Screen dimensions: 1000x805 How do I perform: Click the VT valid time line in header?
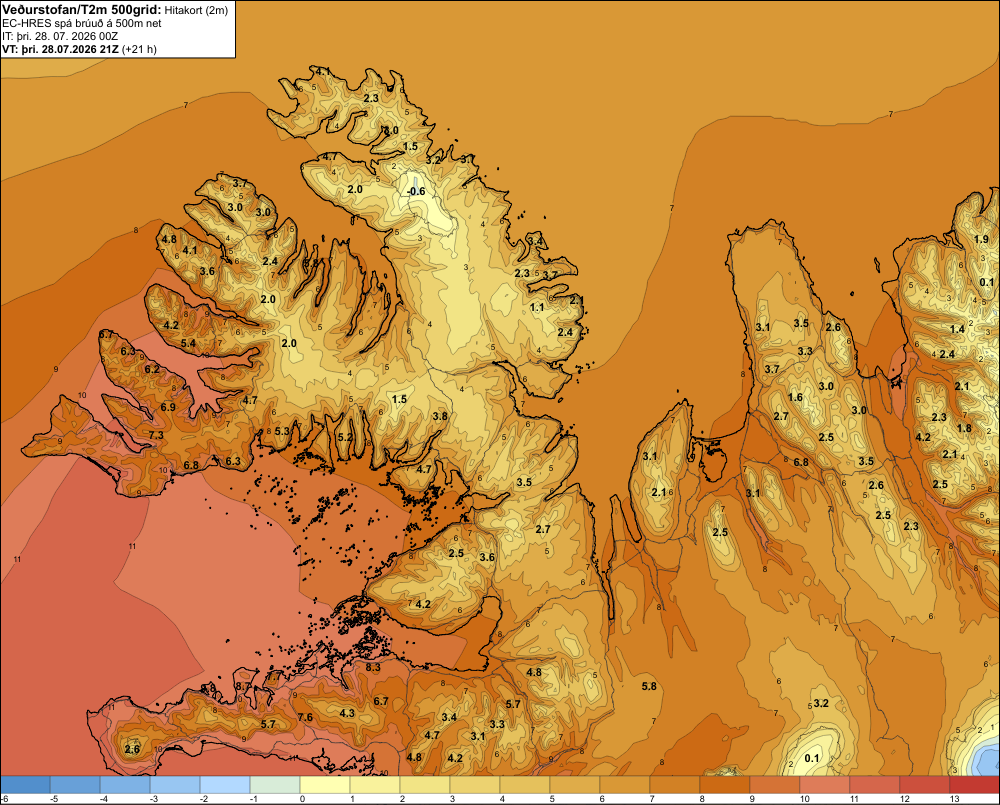coord(79,49)
